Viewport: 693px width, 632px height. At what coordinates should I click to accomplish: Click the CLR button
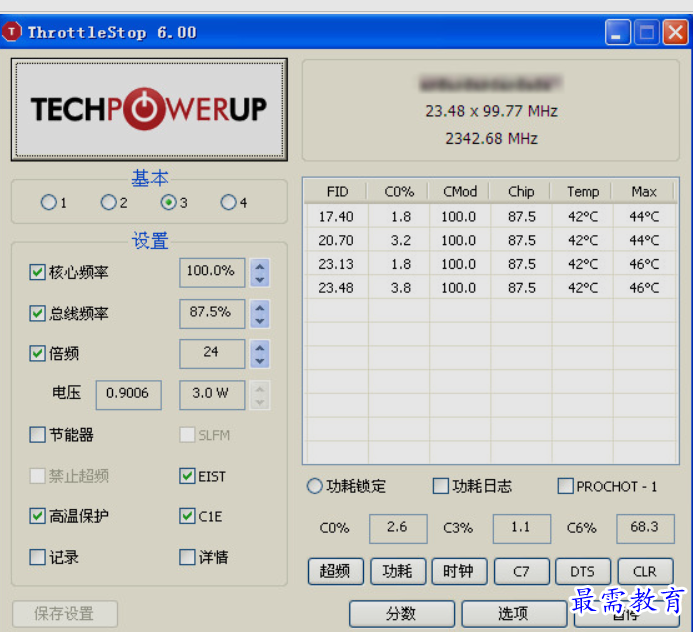tap(645, 571)
